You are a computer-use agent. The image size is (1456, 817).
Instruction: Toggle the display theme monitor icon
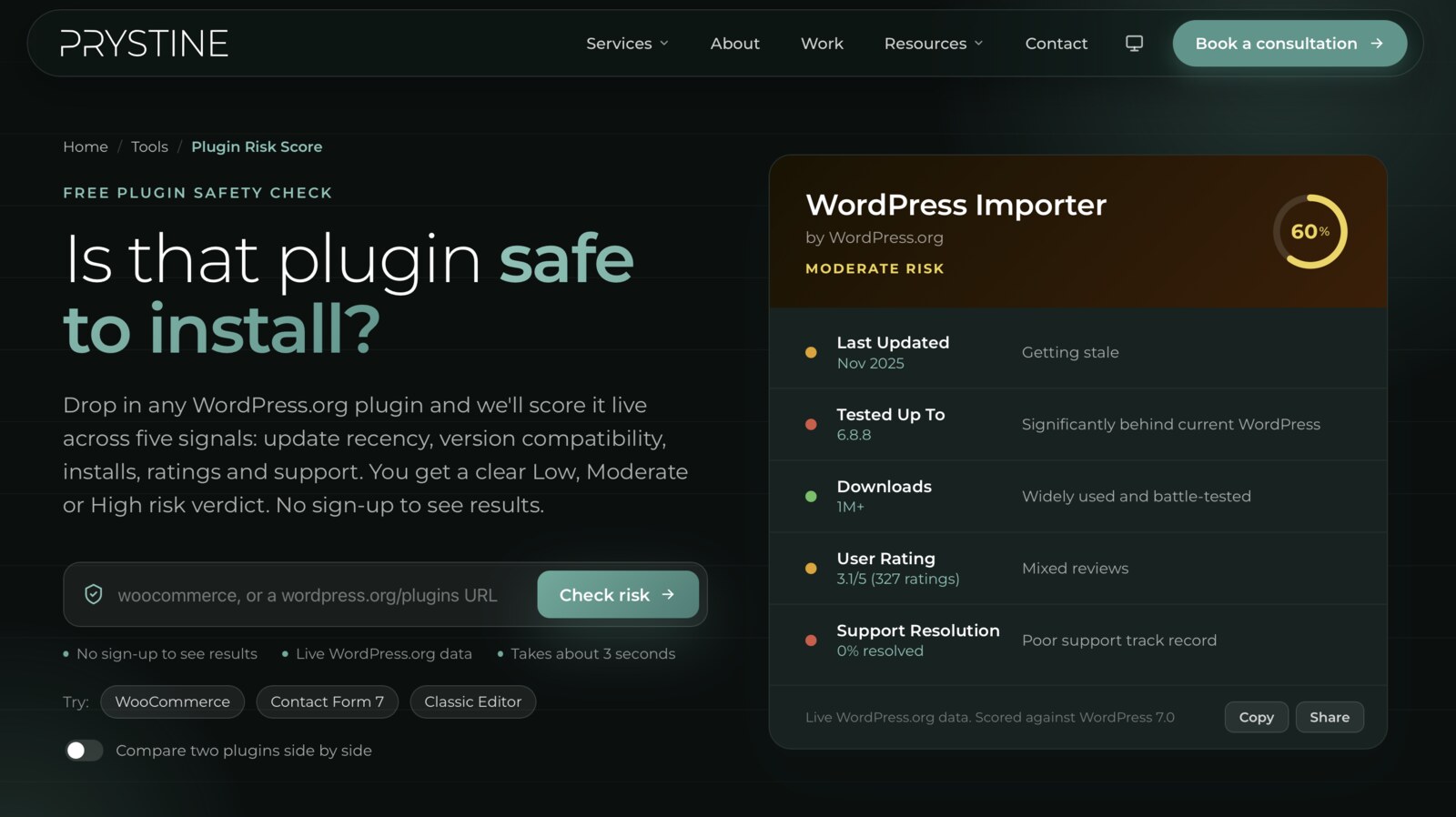point(1134,43)
